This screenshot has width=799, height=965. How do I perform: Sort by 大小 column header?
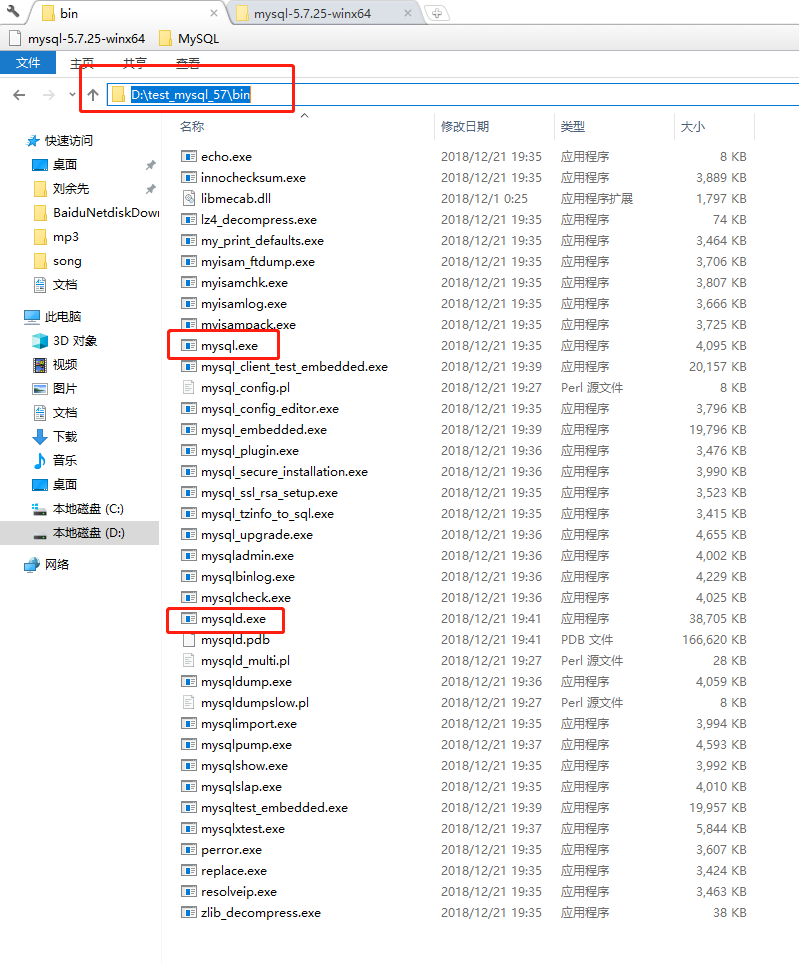[693, 127]
